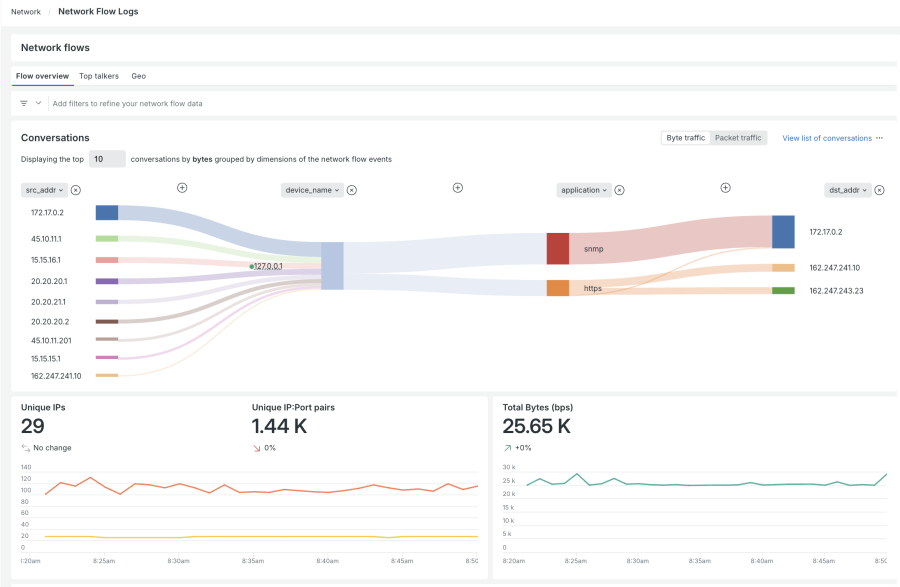Image resolution: width=900 pixels, height=587 pixels.
Task: Click destination label 162.247.243.23
Action: [x=836, y=291]
